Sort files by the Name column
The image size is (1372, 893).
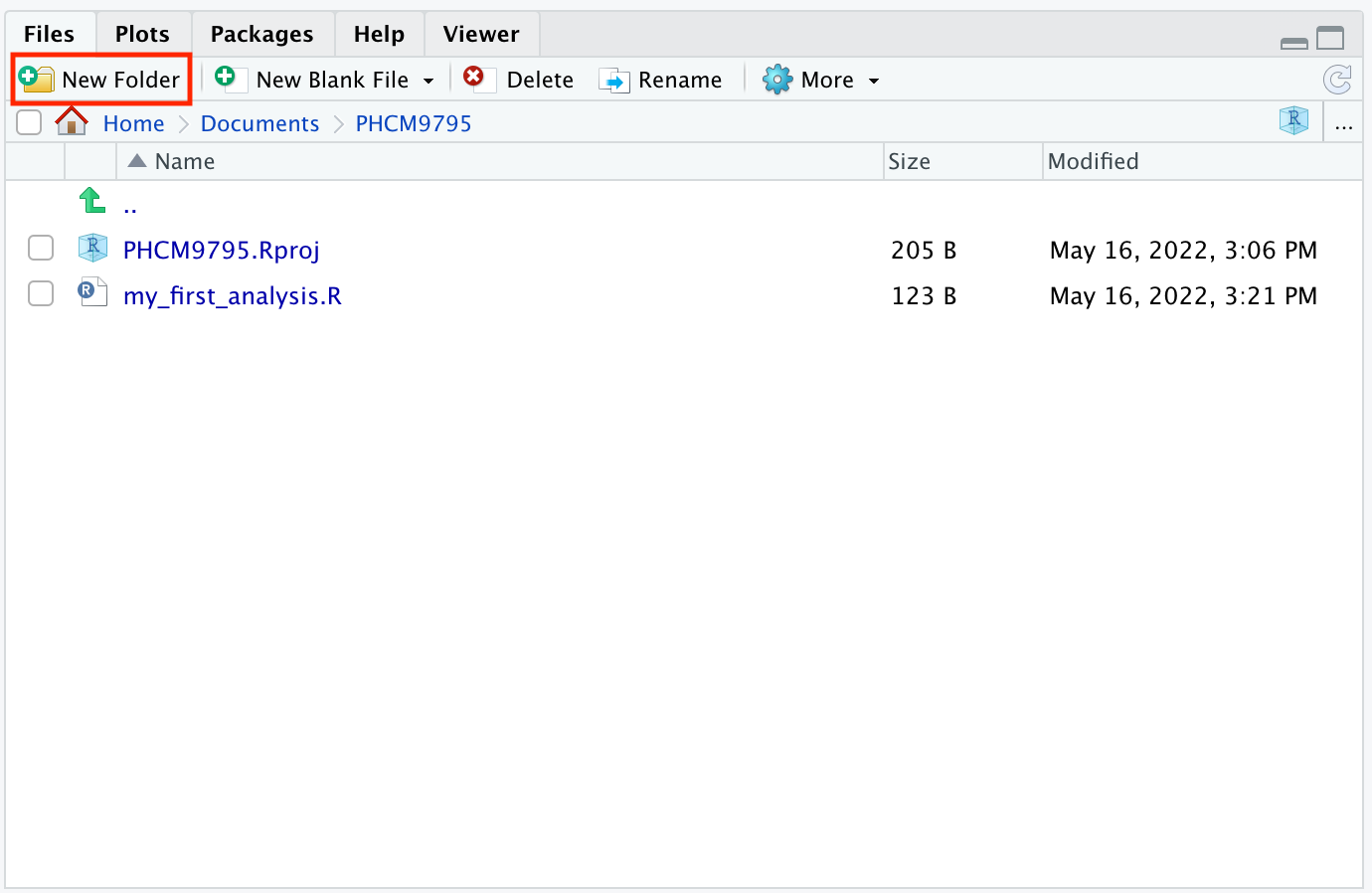pyautogui.click(x=185, y=161)
